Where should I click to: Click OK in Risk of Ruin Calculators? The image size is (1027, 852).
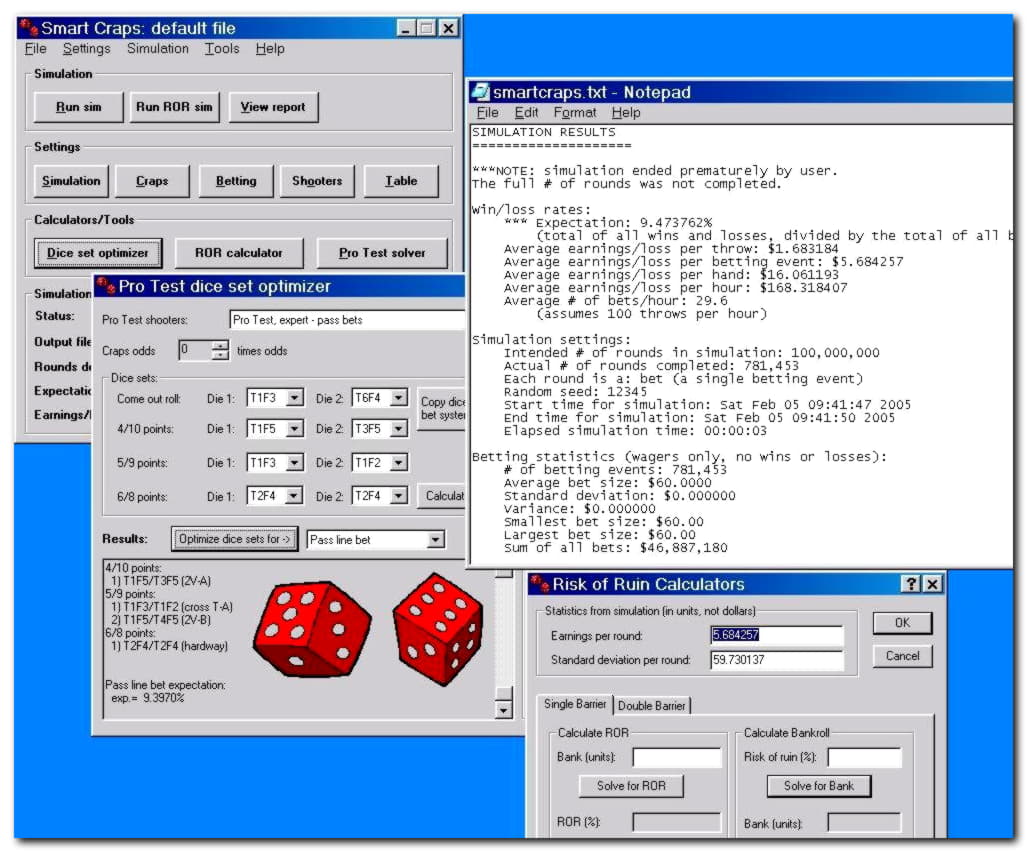coord(902,623)
